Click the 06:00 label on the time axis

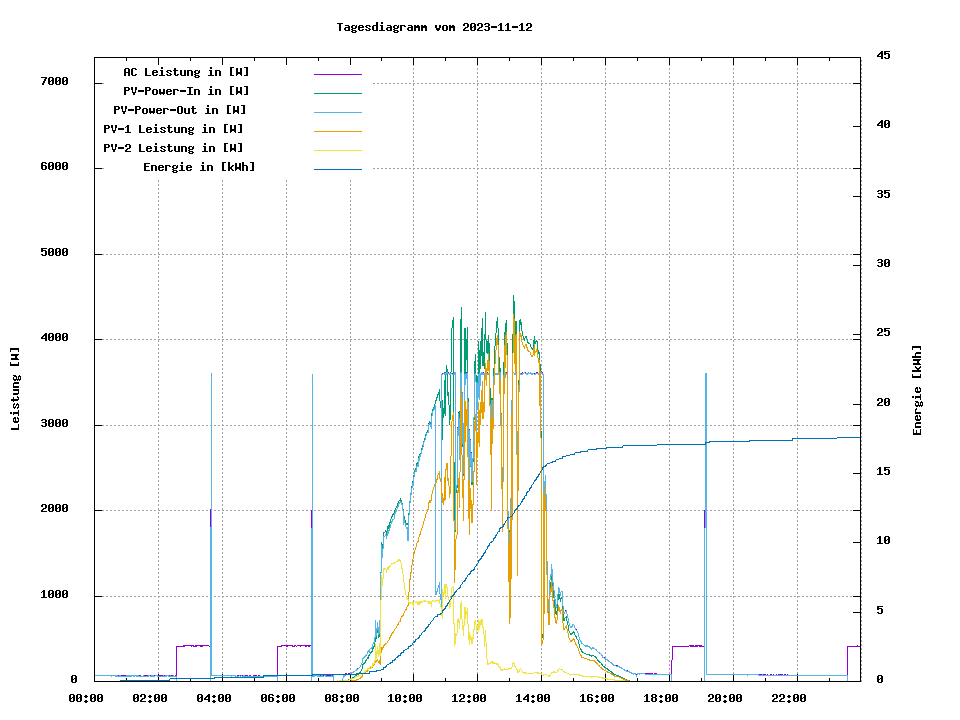pyautogui.click(x=277, y=698)
